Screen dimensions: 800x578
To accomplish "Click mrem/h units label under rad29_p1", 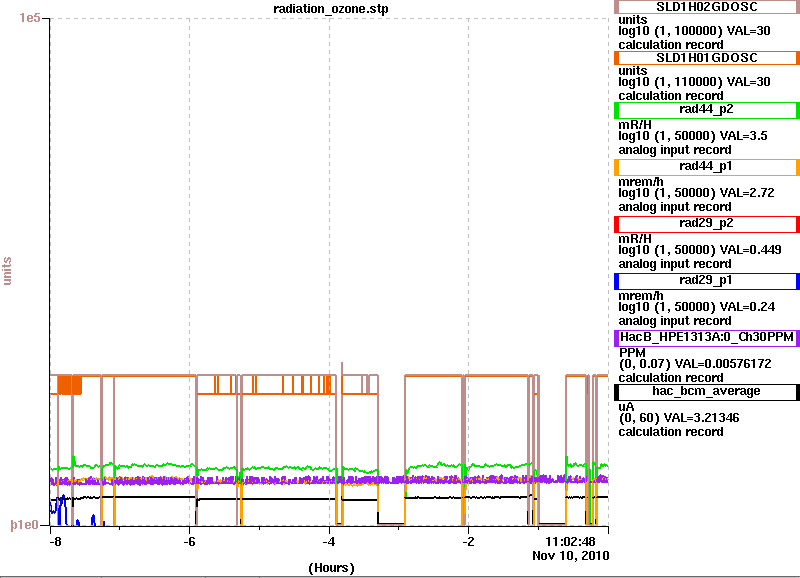I will click(x=641, y=296).
